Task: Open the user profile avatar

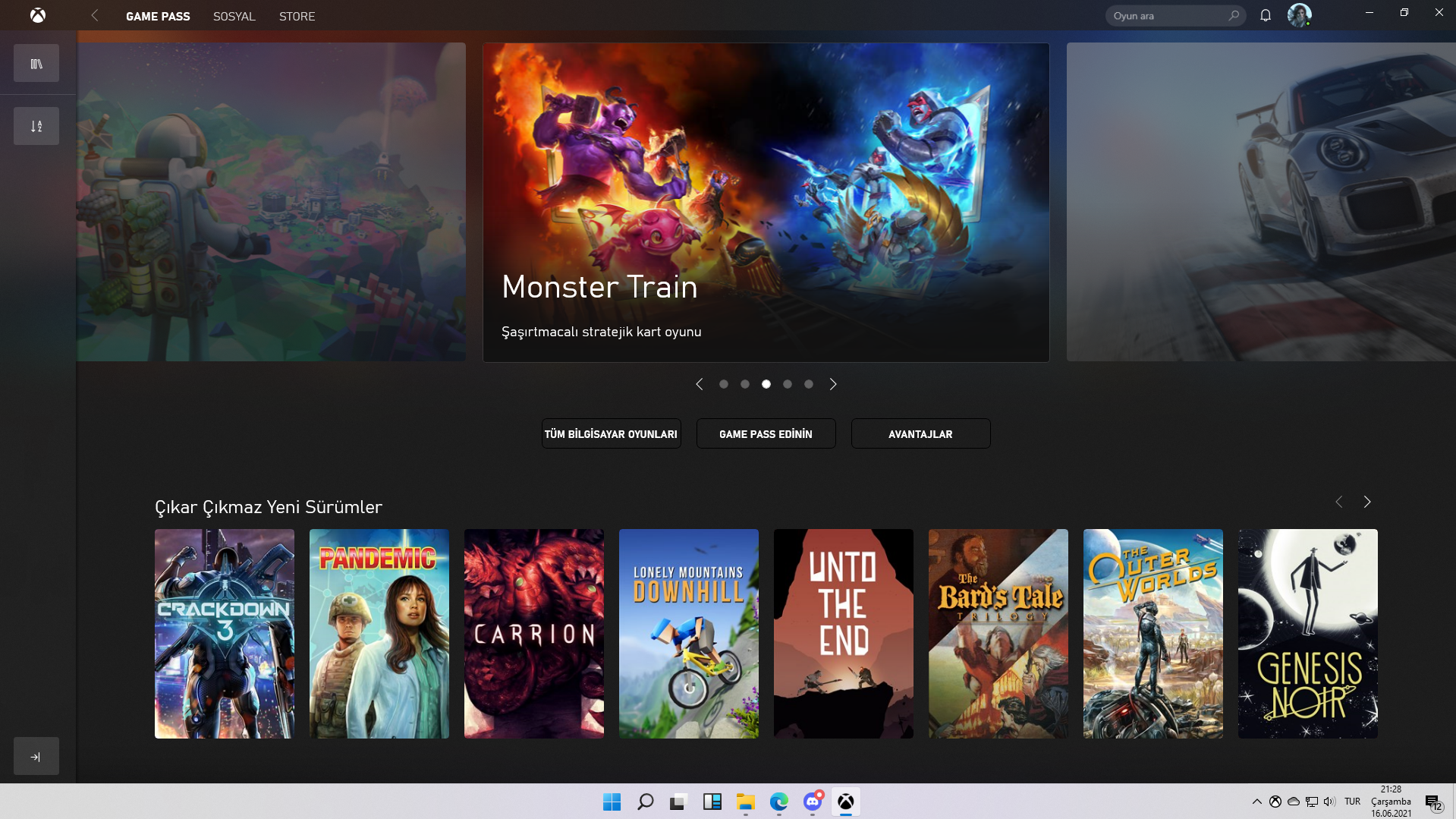Action: tap(1299, 15)
